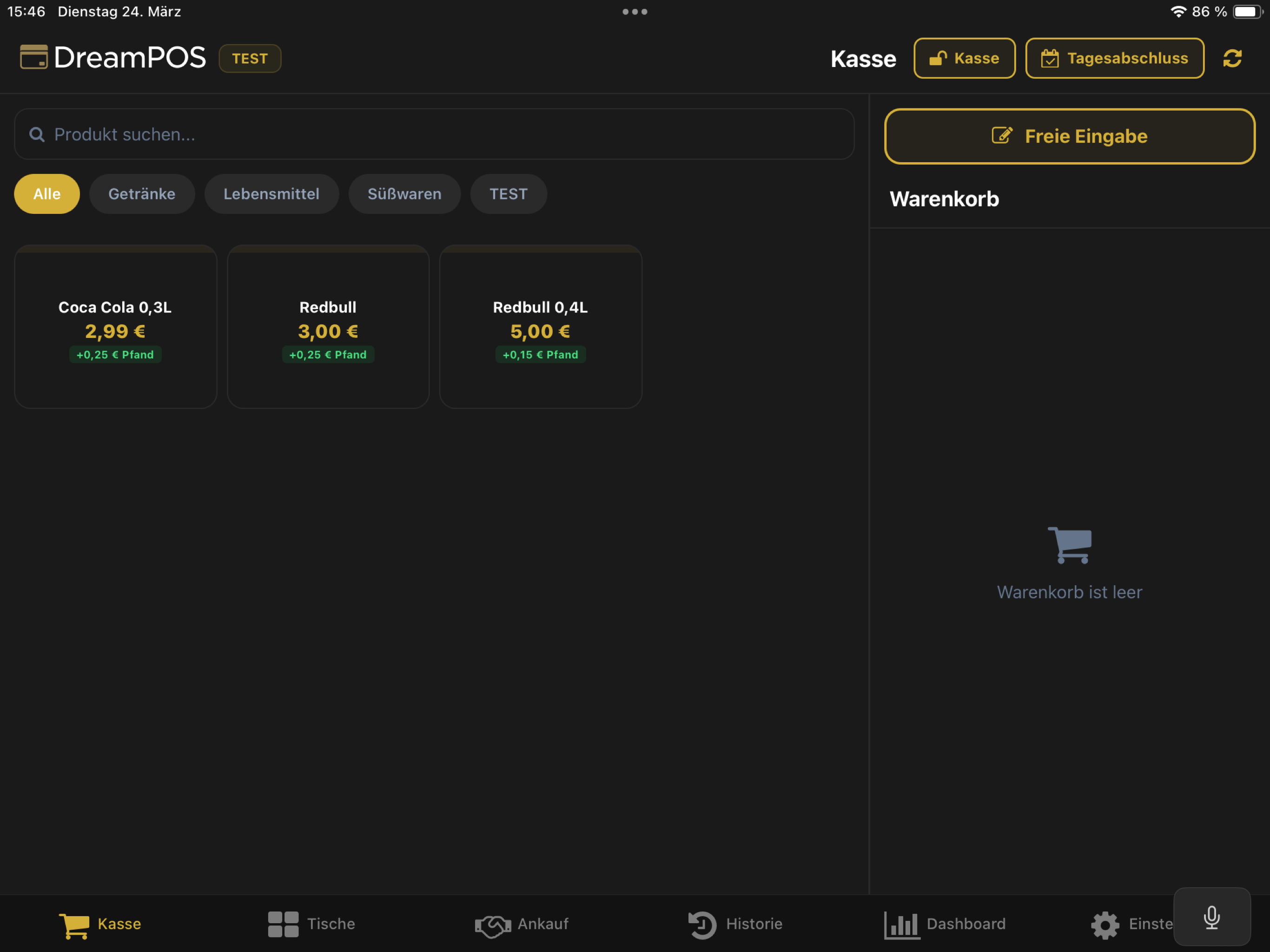Click the Wi-Fi status icon
The height and width of the screenshot is (952, 1270).
tap(1178, 12)
